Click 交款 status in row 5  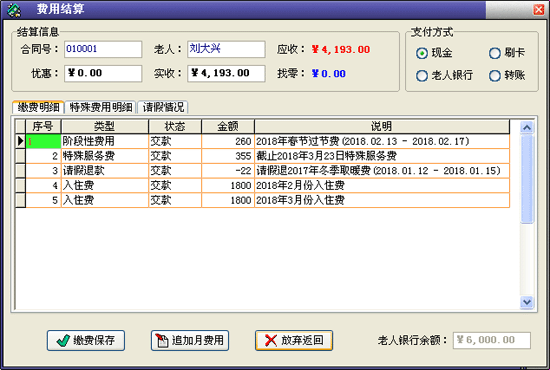click(x=175, y=200)
